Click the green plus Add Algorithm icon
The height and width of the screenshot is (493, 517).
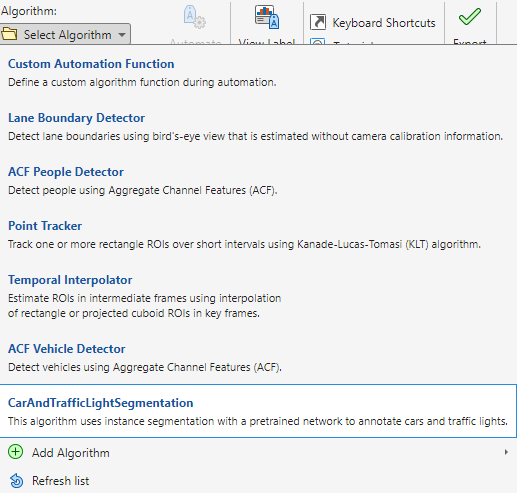tap(15, 452)
